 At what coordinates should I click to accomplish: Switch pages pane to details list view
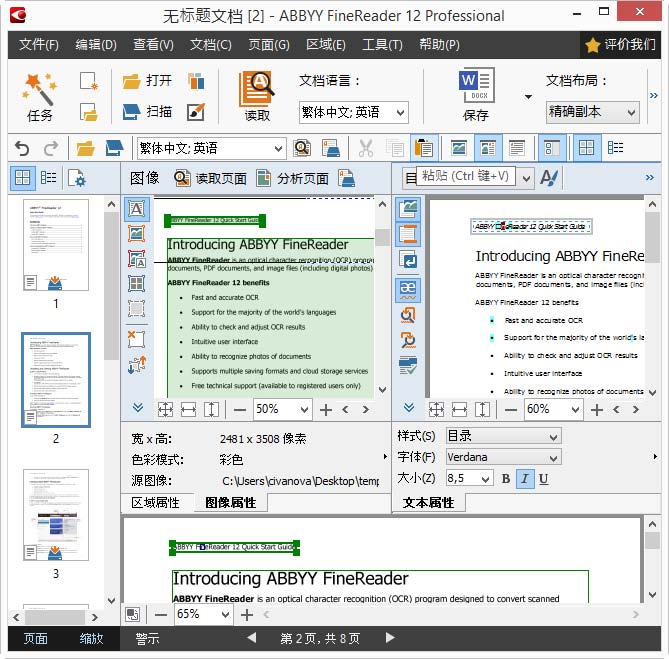[48, 177]
